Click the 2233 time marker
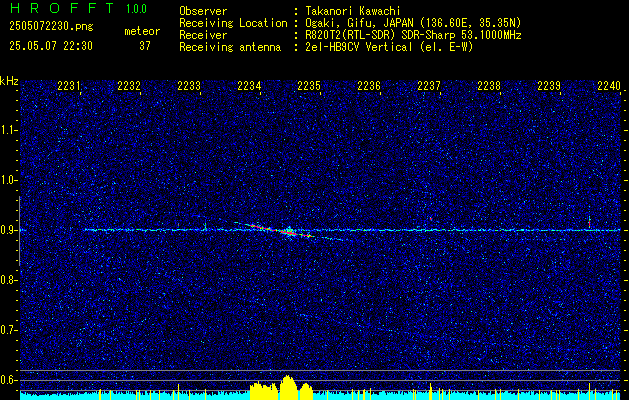The width and height of the screenshot is (629, 400). 189,85
